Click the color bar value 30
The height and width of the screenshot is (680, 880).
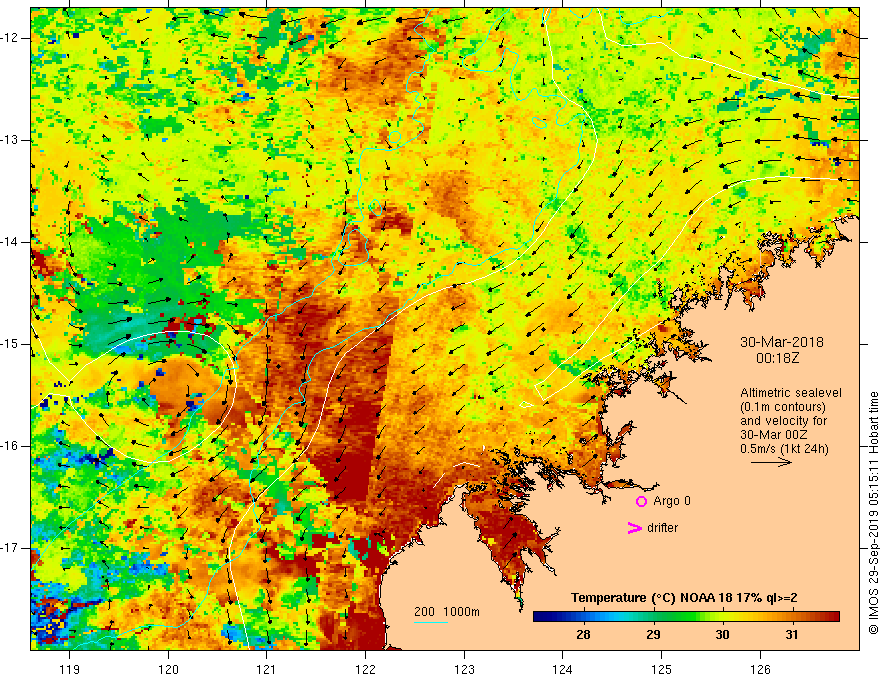pyautogui.click(x=722, y=635)
